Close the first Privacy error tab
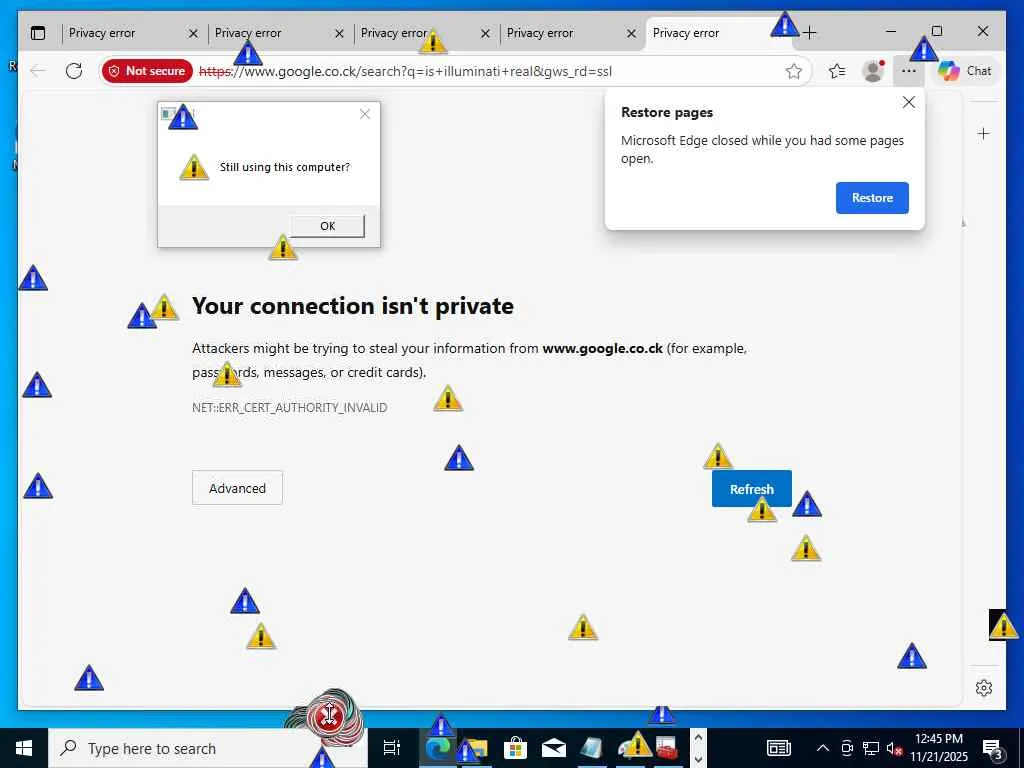The image size is (1024, 768). (193, 33)
